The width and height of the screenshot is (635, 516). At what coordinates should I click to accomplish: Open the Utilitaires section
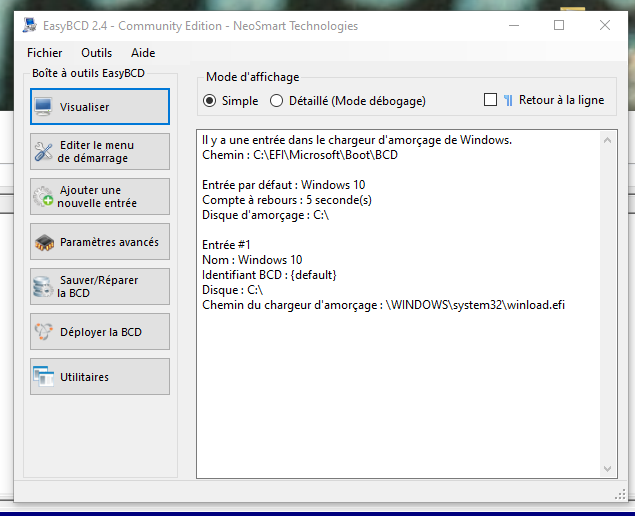coord(100,377)
